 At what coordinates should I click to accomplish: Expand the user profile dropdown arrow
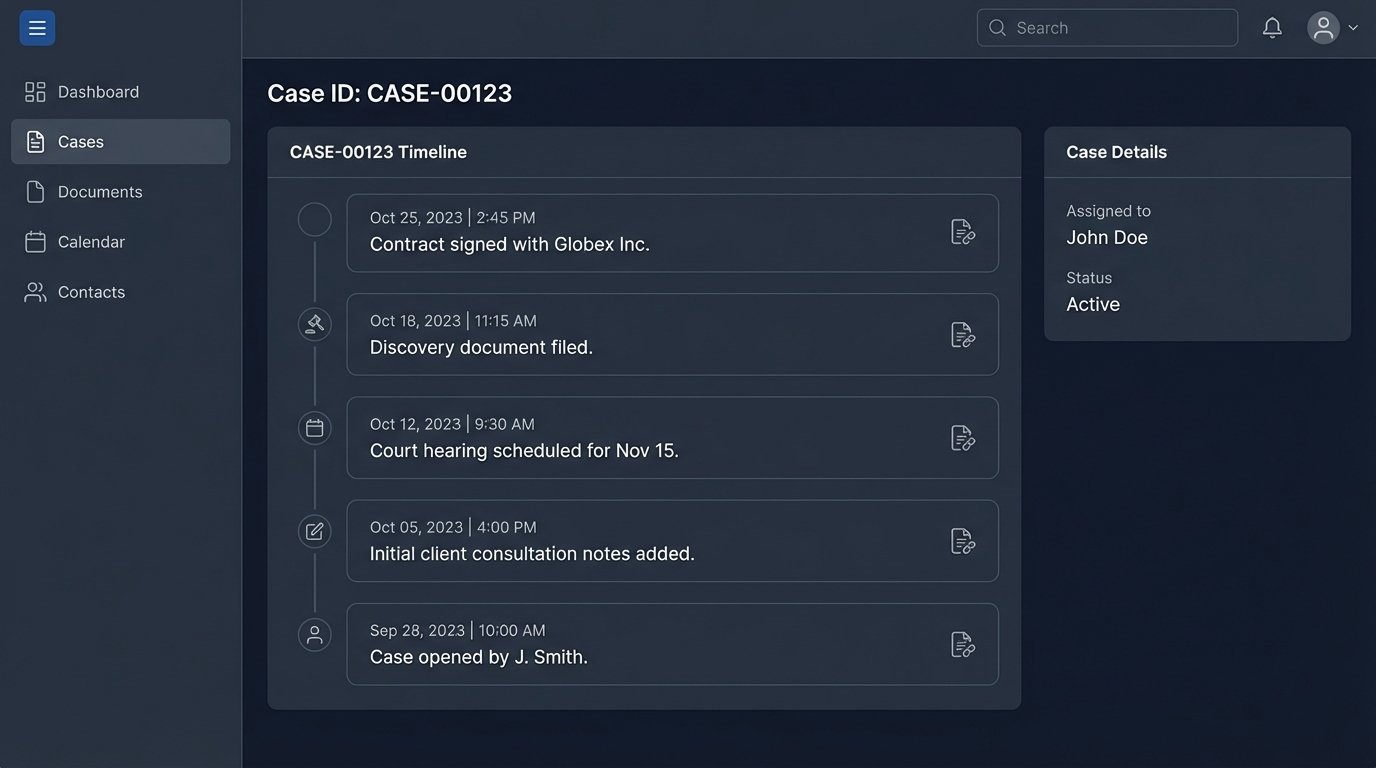pos(1353,28)
